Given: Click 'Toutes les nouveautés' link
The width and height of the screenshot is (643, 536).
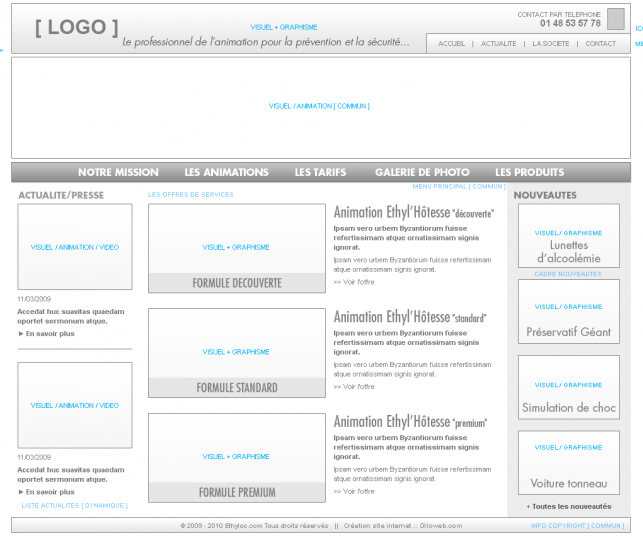Looking at the screenshot, I should [x=568, y=507].
